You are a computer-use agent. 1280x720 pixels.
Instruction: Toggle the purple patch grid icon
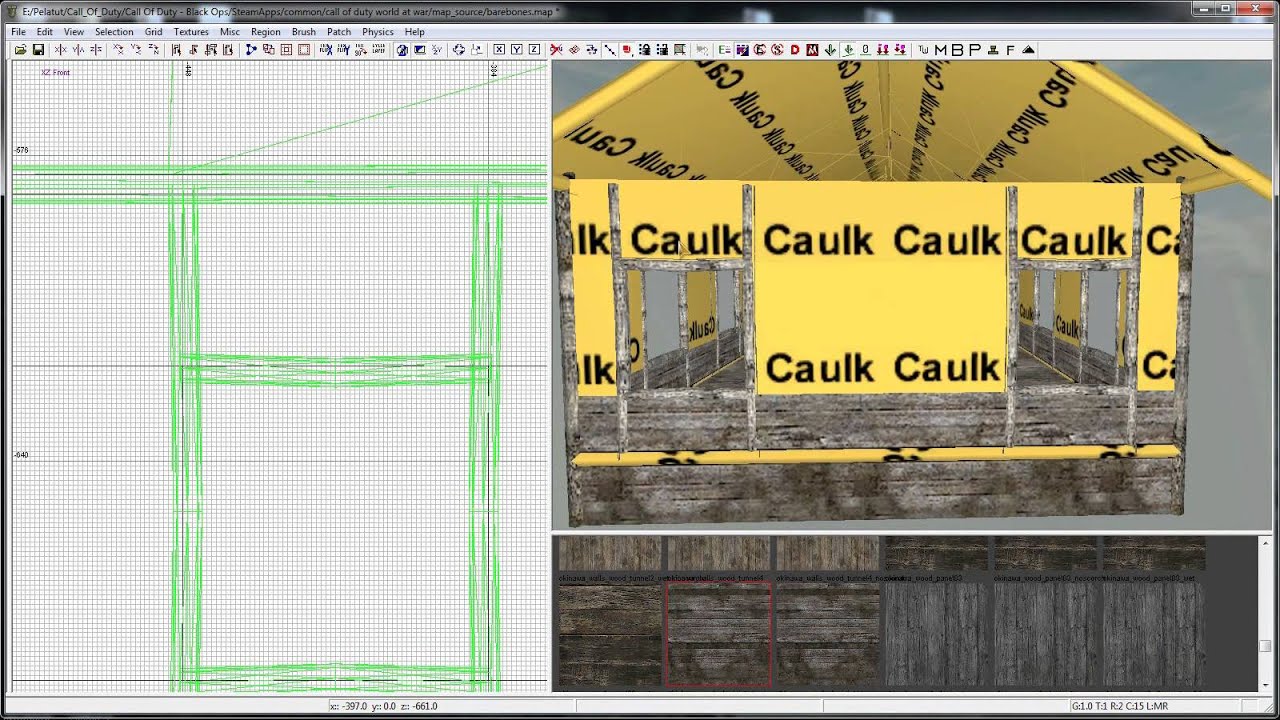point(742,49)
